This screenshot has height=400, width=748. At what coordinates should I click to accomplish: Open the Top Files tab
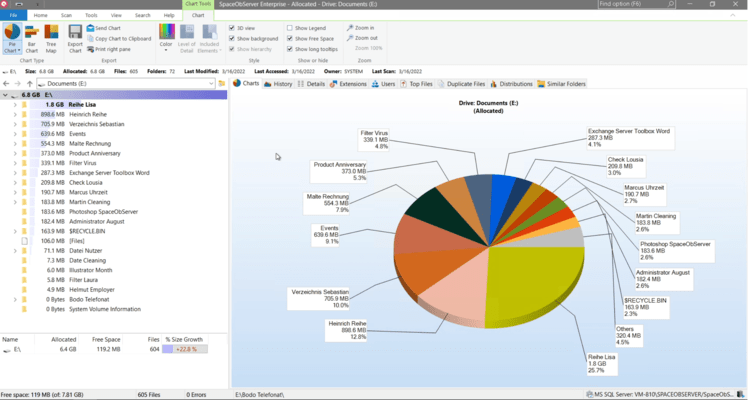[417, 84]
